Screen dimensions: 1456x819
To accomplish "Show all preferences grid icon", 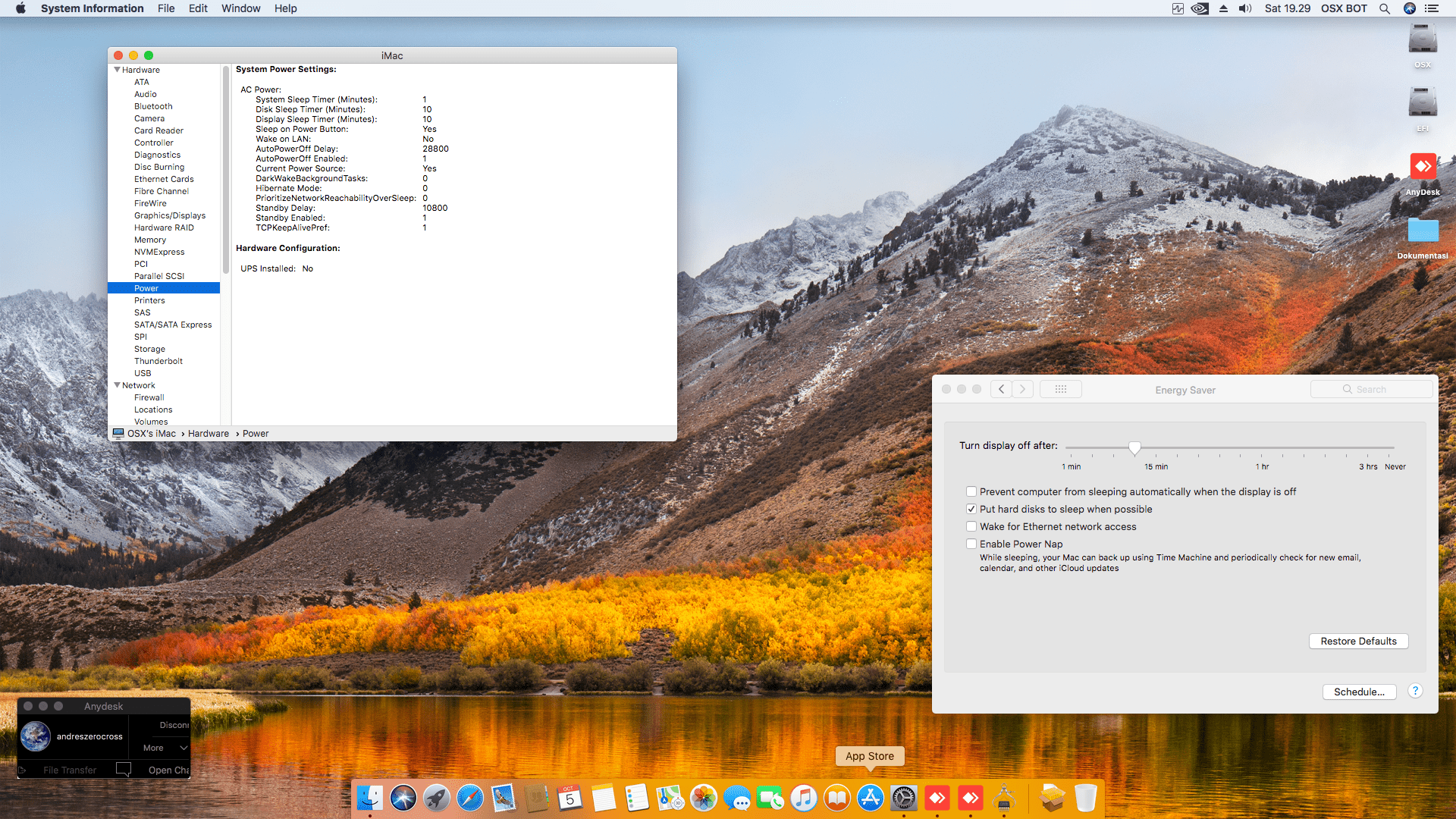I will click(1060, 389).
